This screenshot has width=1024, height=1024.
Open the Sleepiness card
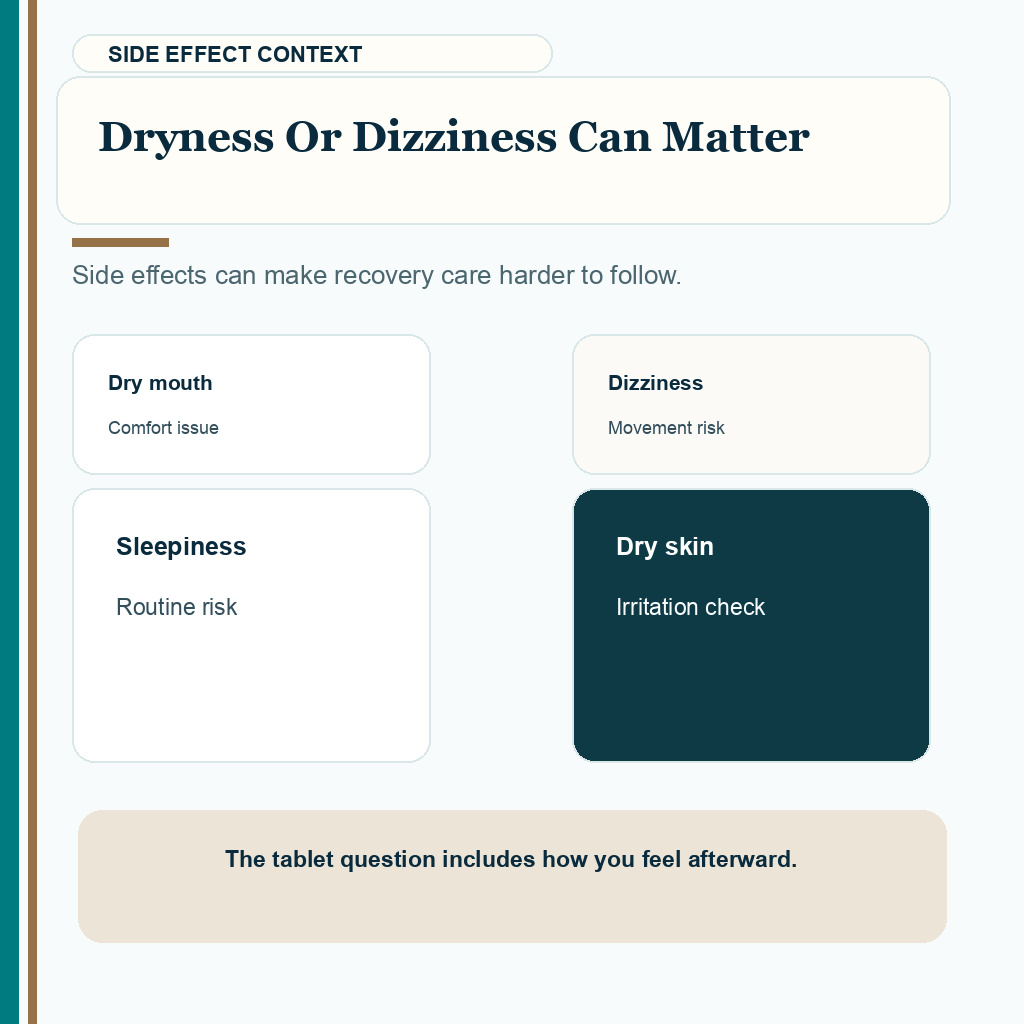point(251,625)
